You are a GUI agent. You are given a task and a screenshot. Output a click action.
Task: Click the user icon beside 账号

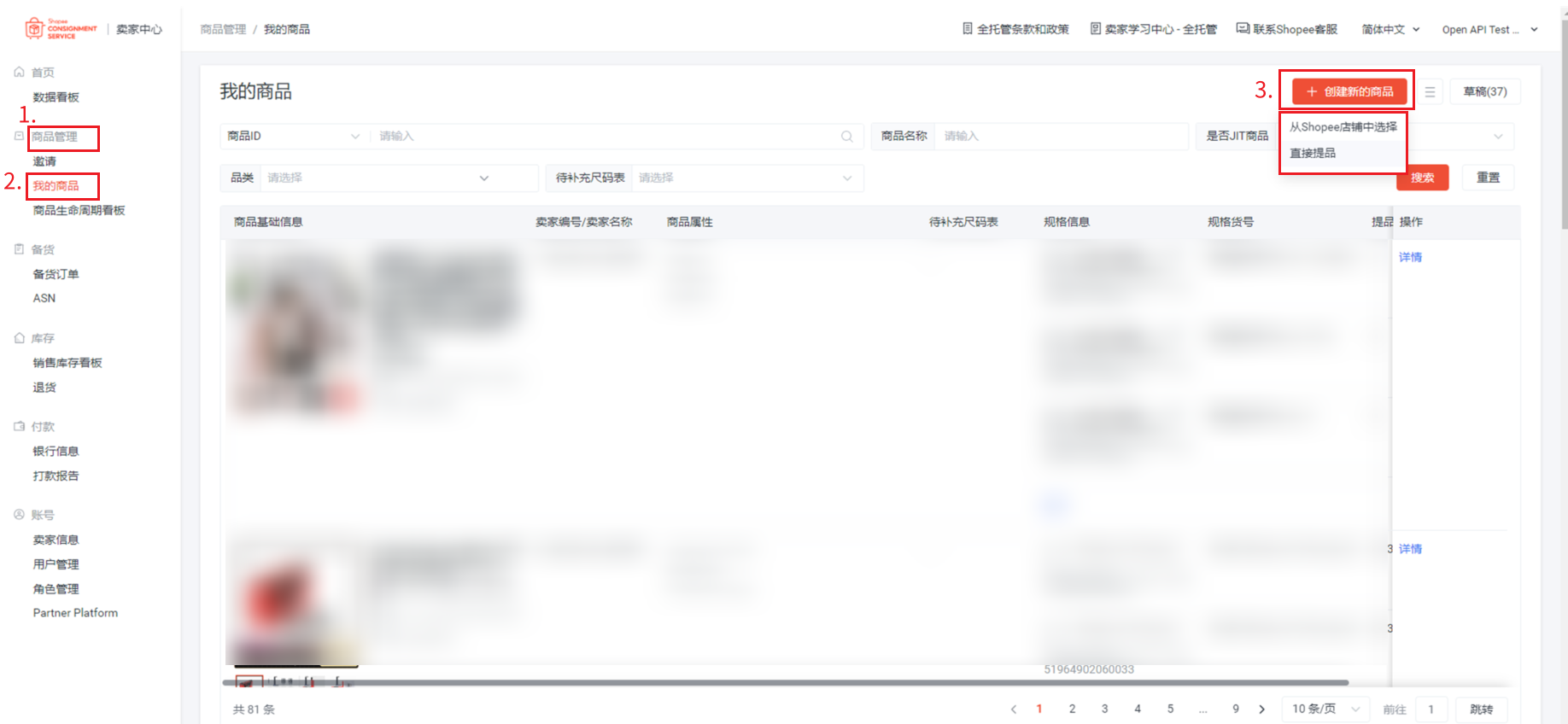pyautogui.click(x=19, y=515)
